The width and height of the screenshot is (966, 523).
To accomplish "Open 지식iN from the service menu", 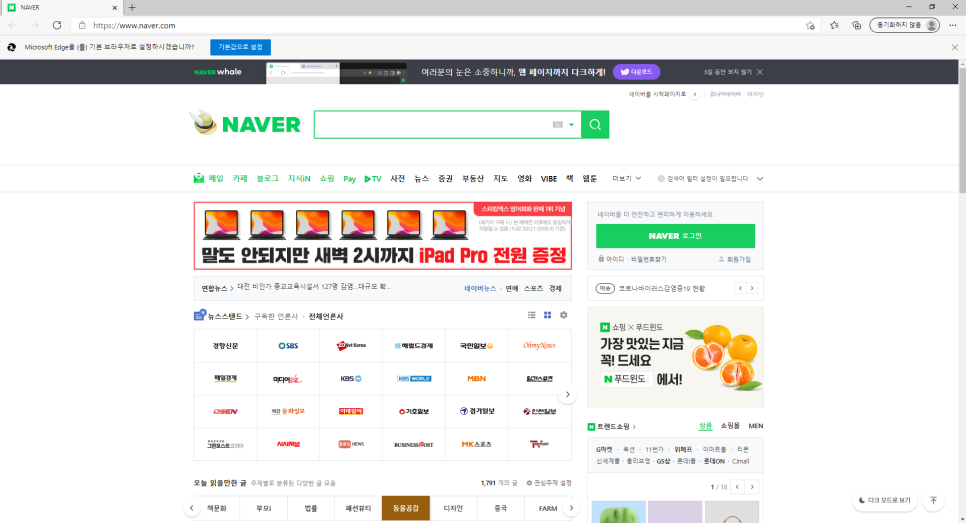I will click(299, 179).
